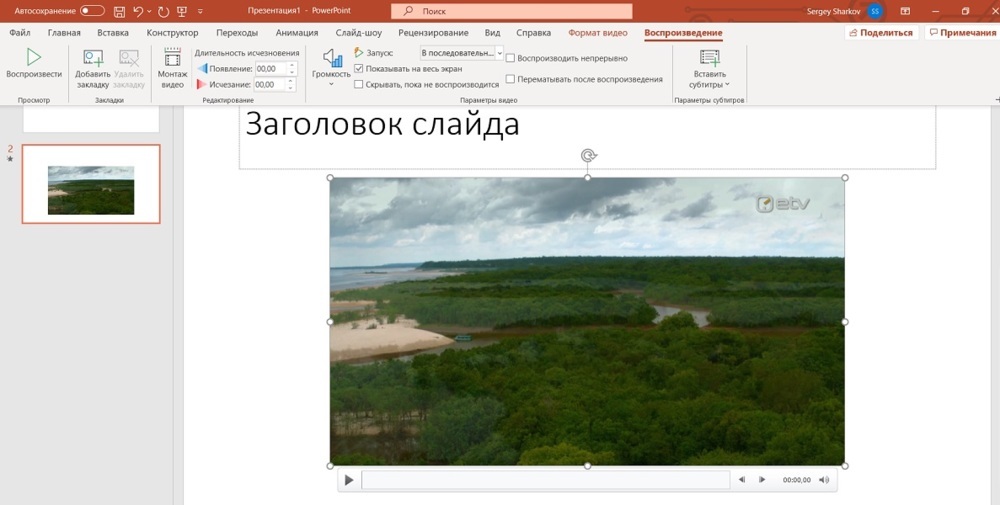This screenshot has height=505, width=1000.
Task: Save the presentation with the floppy disk icon
Action: coord(119,11)
